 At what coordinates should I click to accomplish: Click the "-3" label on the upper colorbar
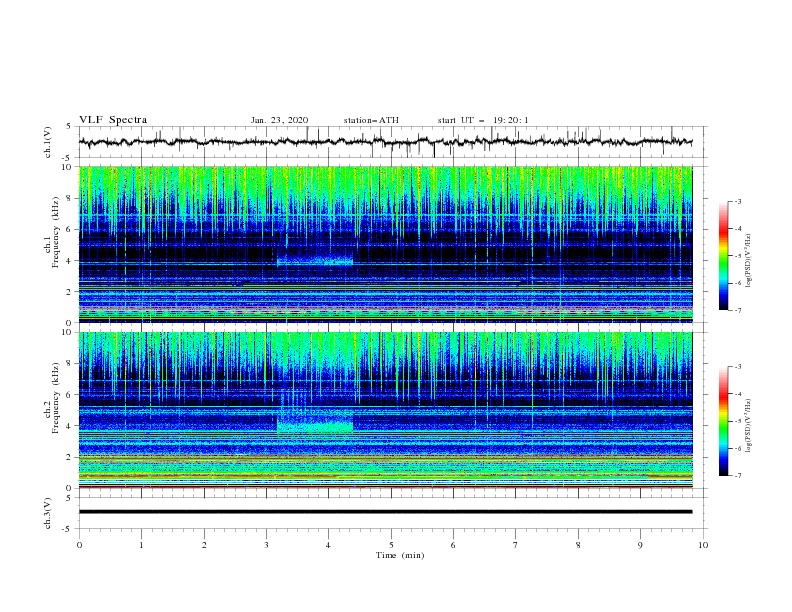tap(737, 201)
